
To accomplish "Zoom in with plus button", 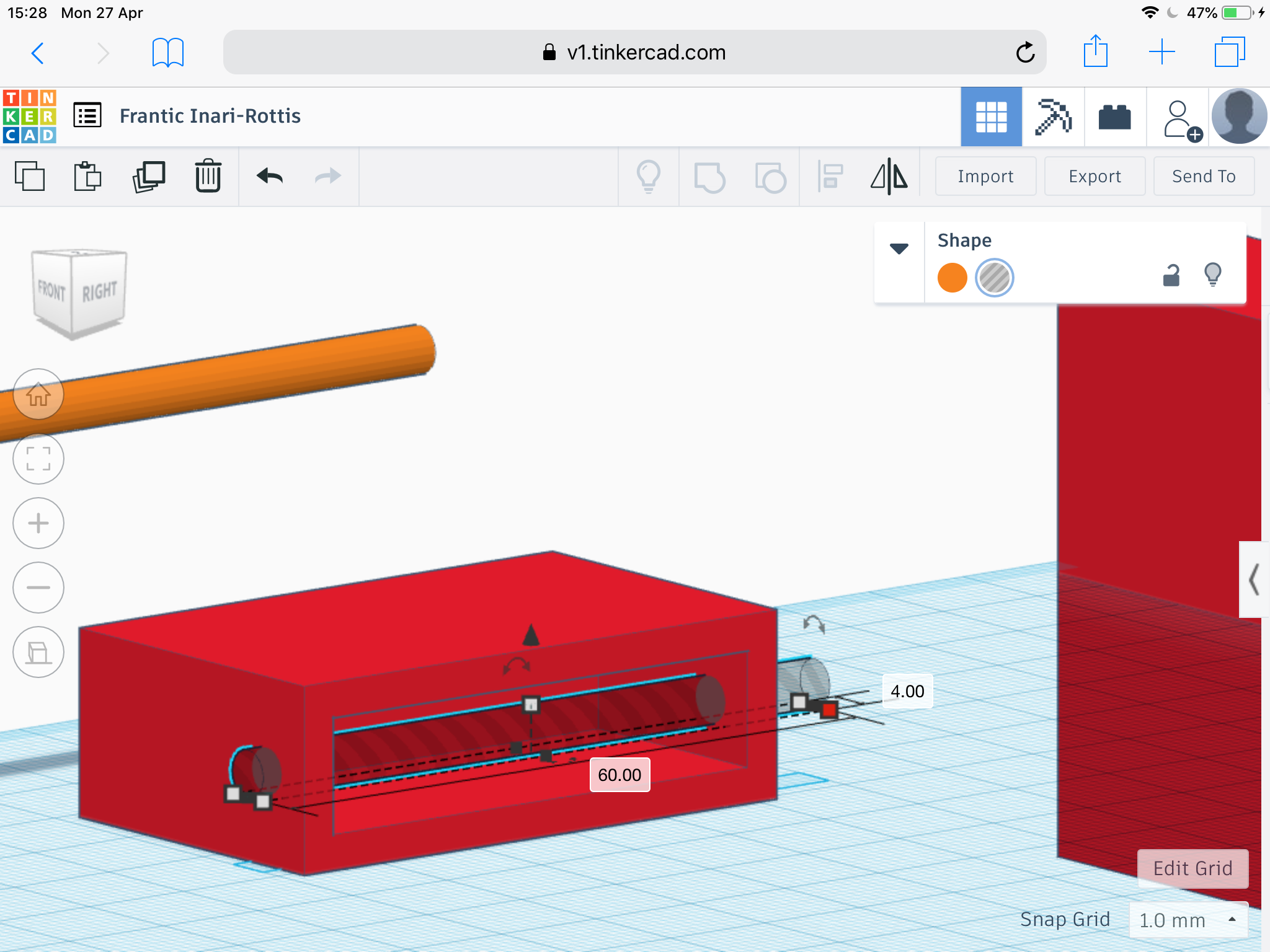I will point(38,523).
